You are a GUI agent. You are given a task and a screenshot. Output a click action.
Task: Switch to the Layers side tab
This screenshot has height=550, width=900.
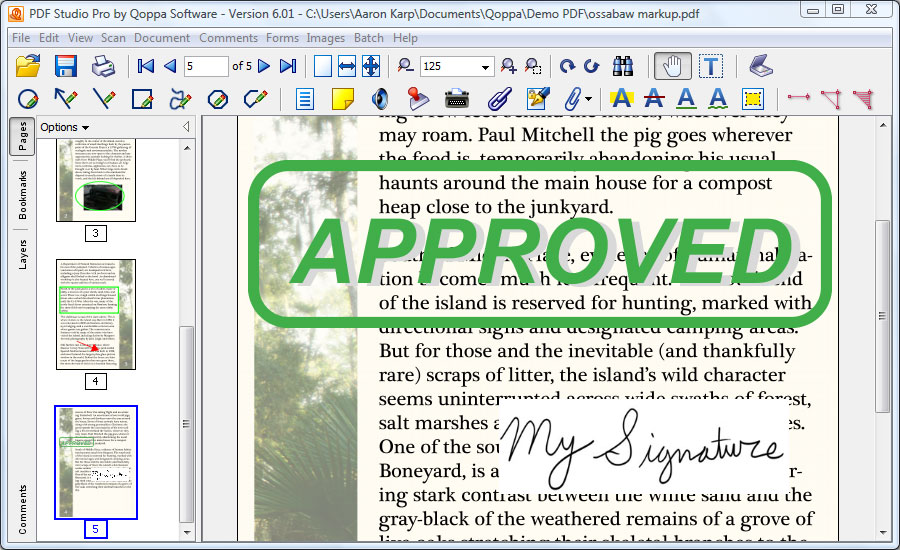(x=22, y=254)
